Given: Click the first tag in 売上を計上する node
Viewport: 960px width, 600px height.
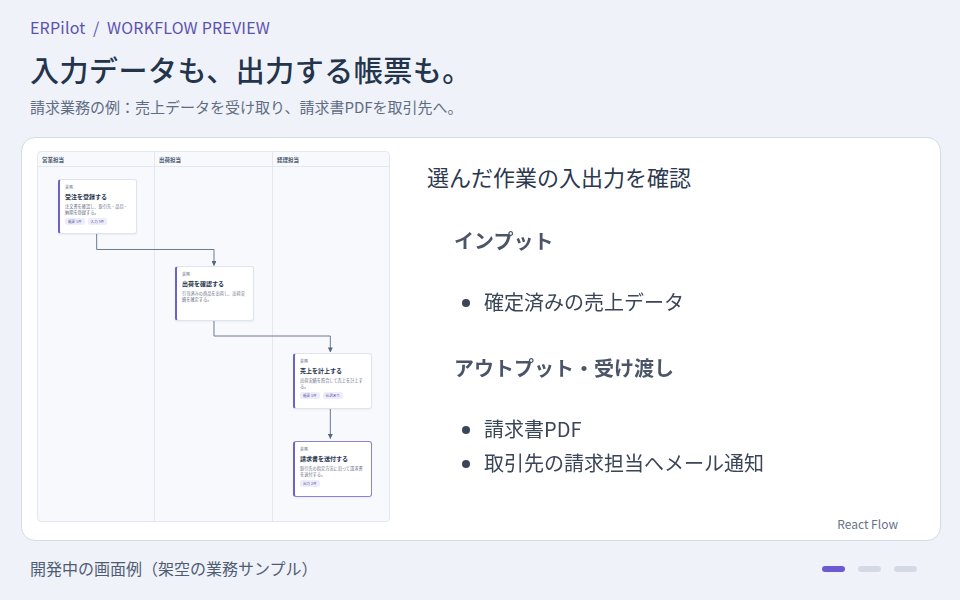Looking at the screenshot, I should tap(310, 396).
